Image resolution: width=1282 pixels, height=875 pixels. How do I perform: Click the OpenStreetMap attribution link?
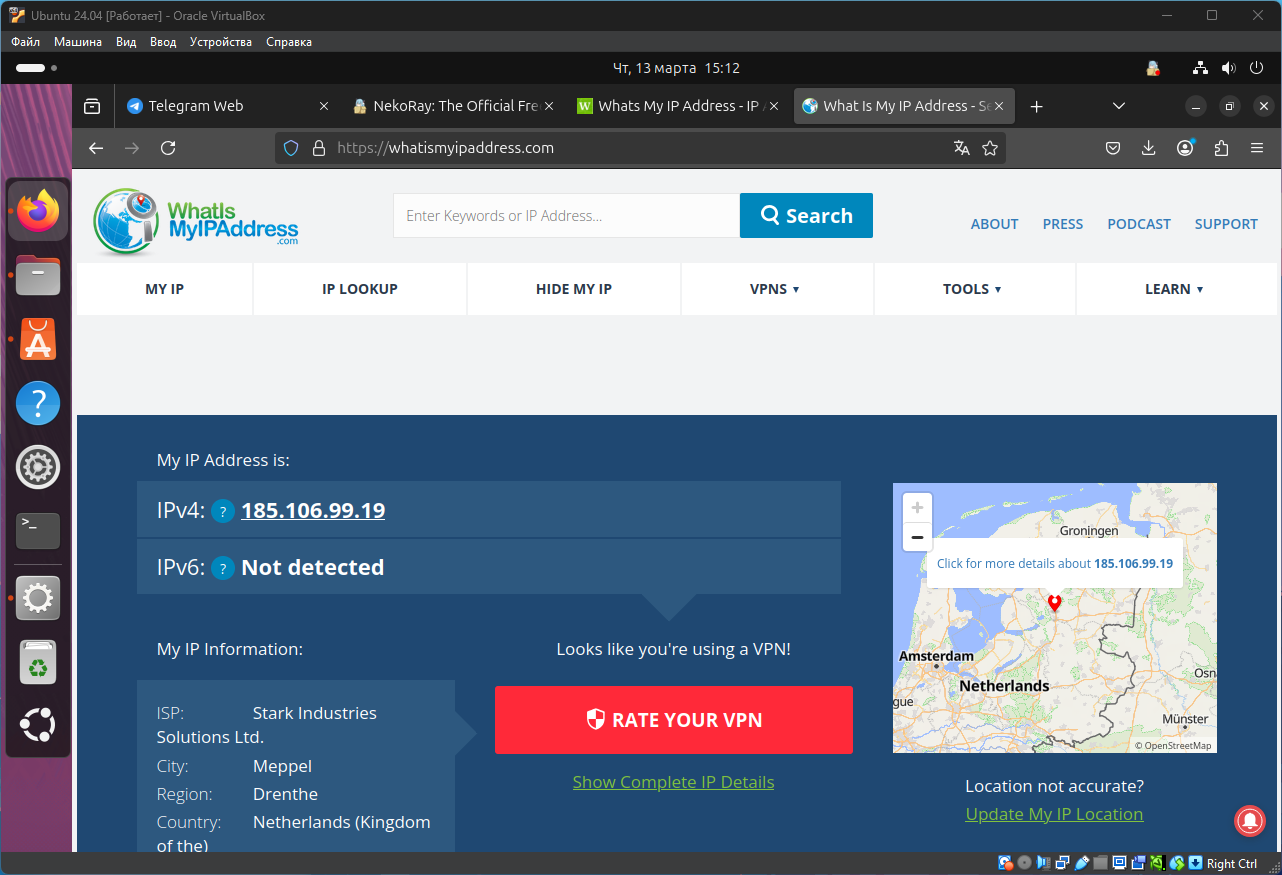1177,746
